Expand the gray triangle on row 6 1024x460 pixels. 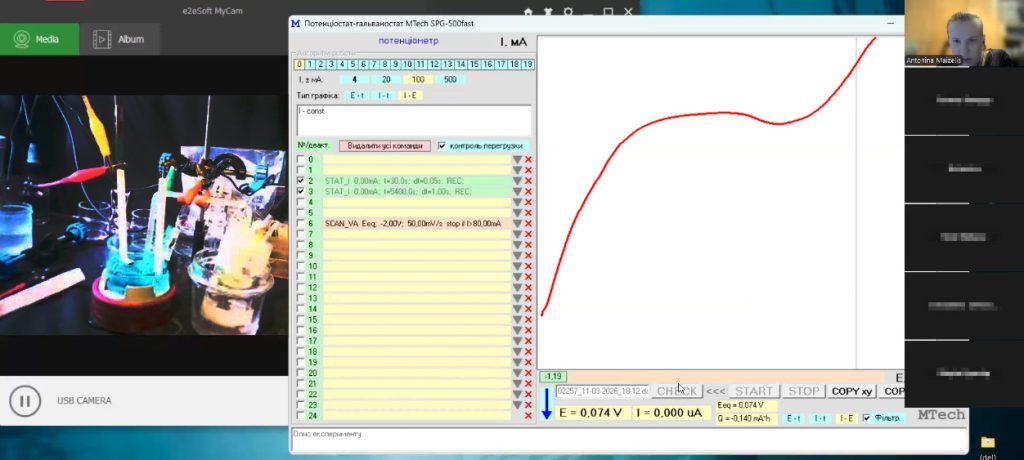pyautogui.click(x=517, y=224)
